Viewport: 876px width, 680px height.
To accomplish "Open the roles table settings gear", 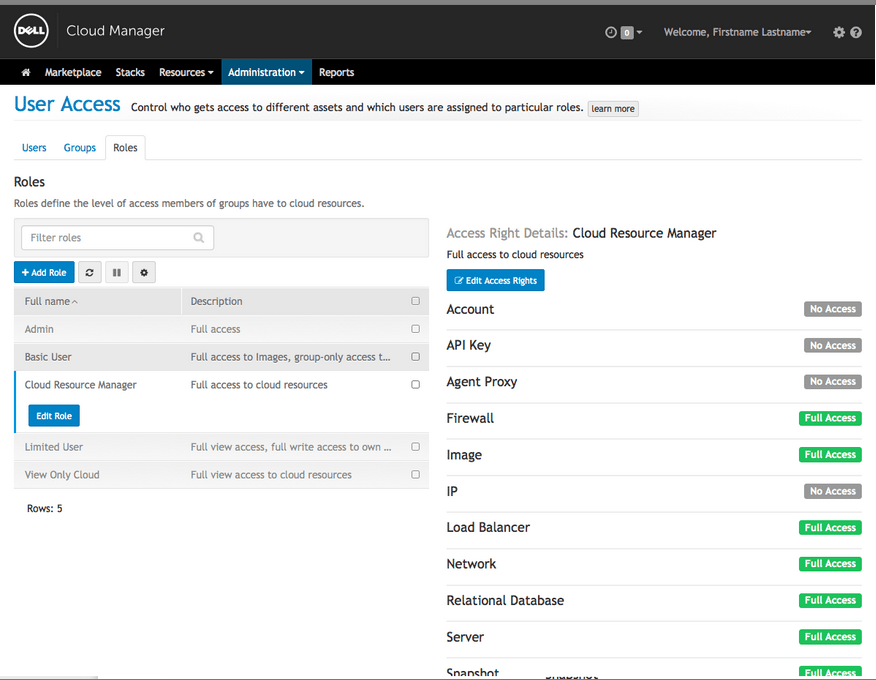I will point(144,273).
